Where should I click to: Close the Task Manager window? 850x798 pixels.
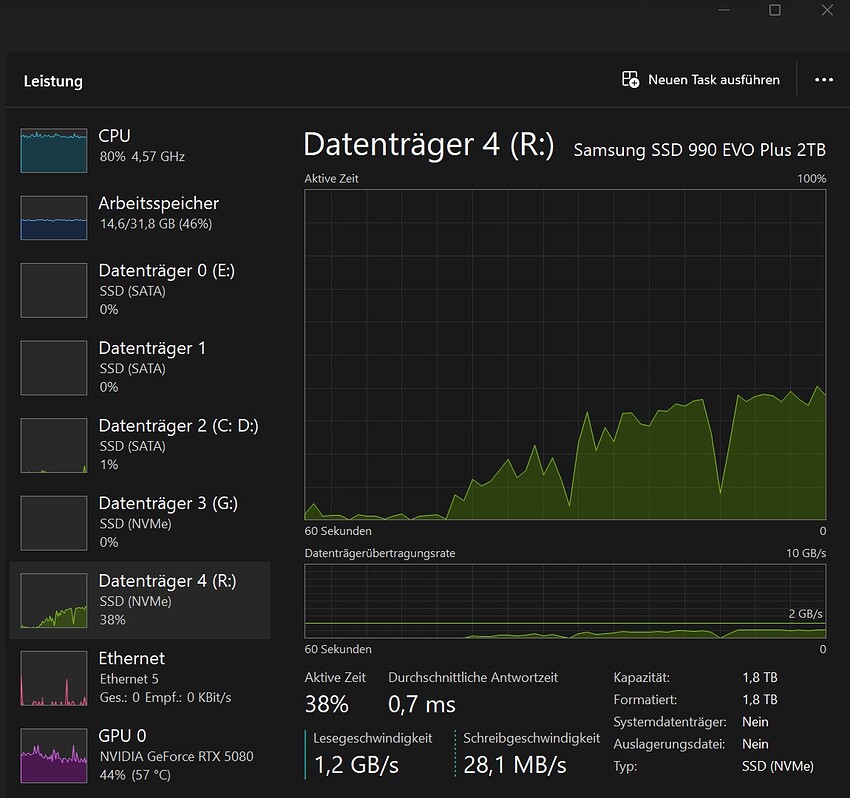tap(826, 10)
